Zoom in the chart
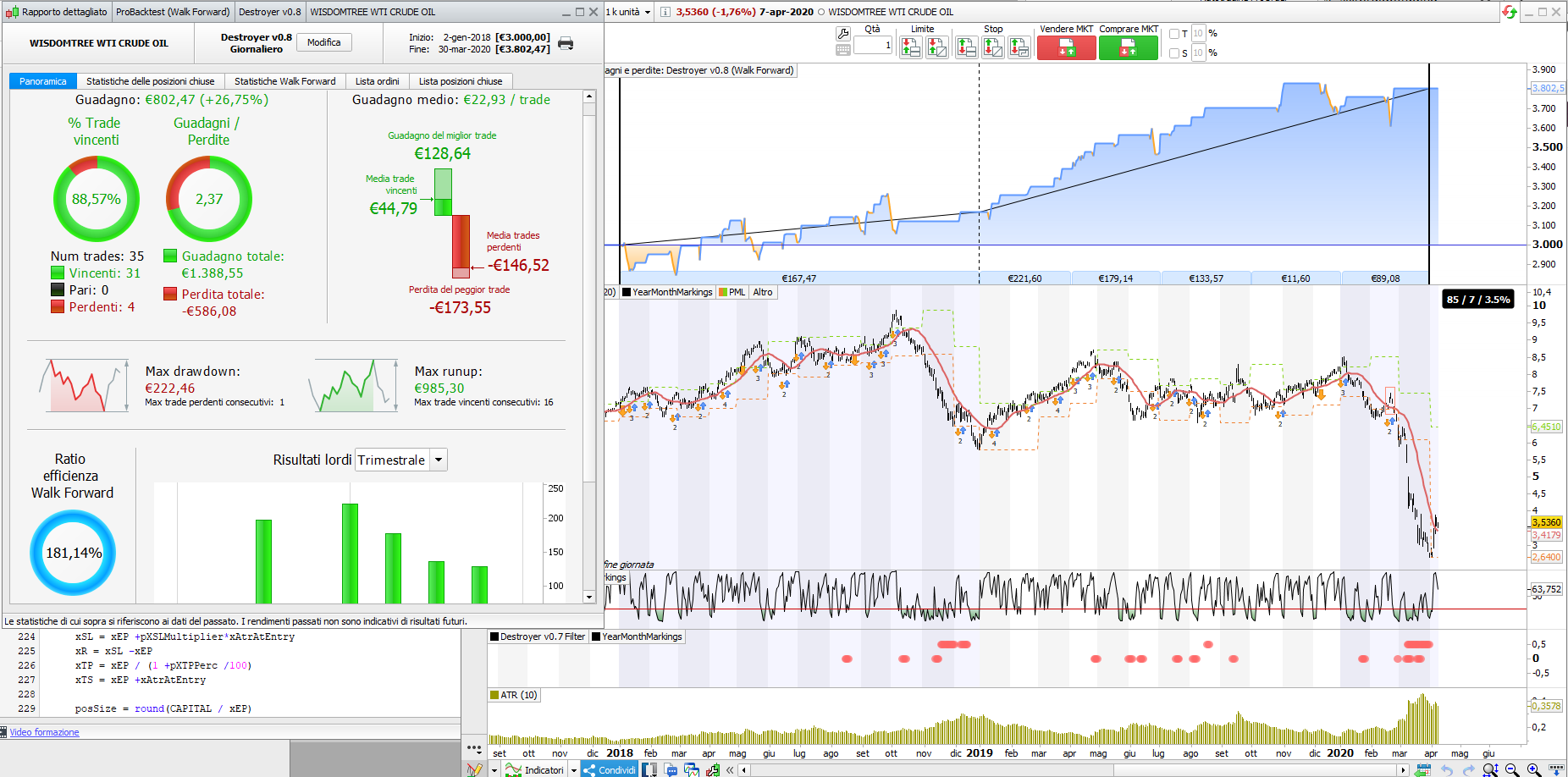This screenshot has width=1568, height=777. (x=1534, y=769)
